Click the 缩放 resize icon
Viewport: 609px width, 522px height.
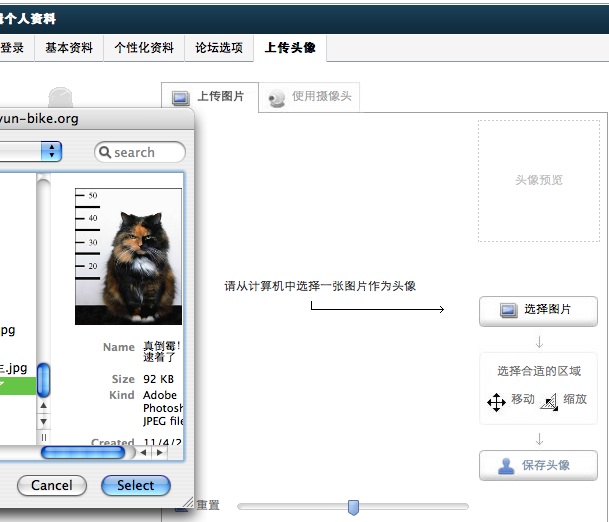[549, 402]
